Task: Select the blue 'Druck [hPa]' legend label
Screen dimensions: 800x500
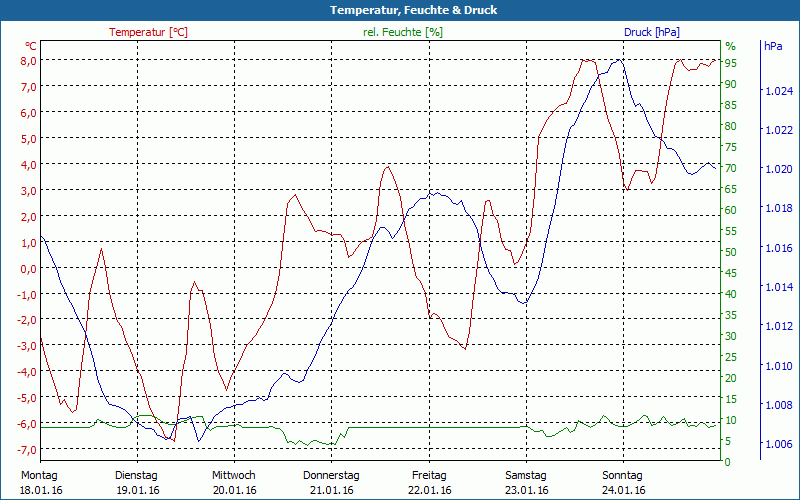Action: pyautogui.click(x=651, y=32)
